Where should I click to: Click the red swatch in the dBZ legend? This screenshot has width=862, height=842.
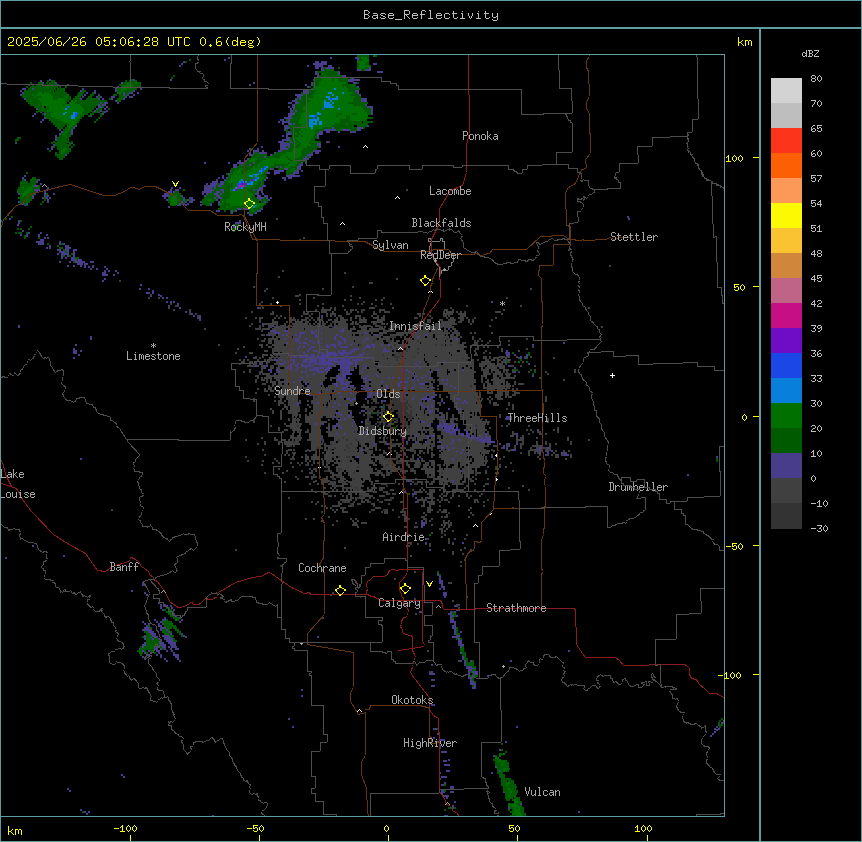[786, 141]
